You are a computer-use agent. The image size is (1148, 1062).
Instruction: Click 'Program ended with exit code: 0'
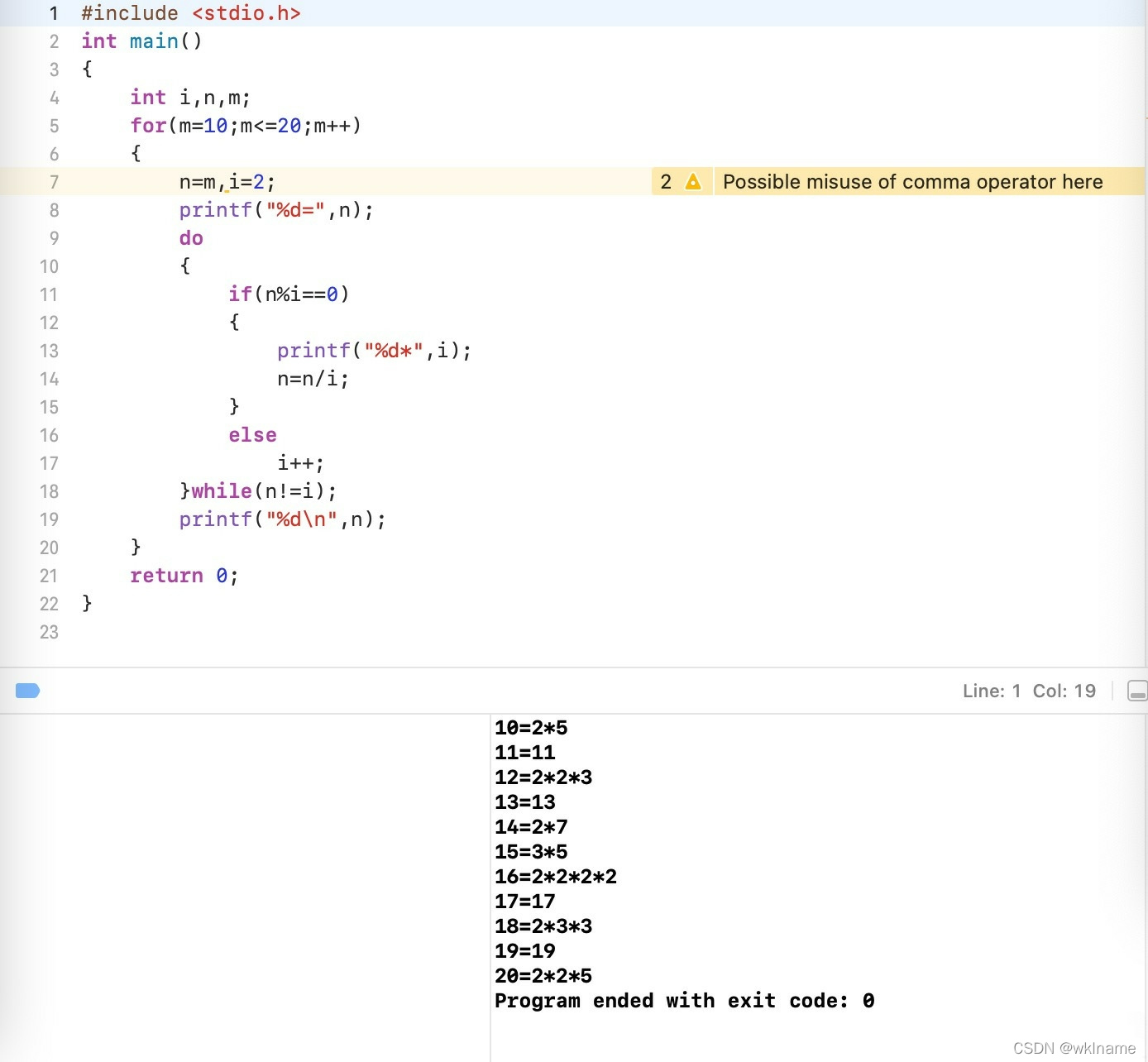(685, 1001)
